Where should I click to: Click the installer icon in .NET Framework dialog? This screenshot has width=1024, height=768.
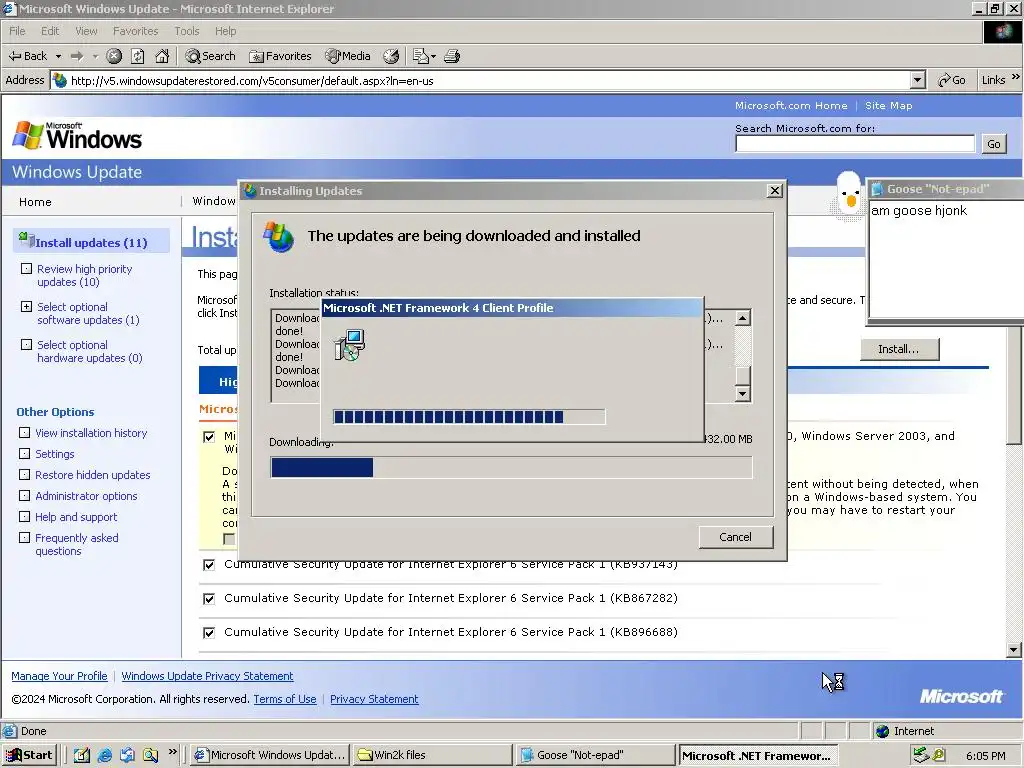coord(350,345)
